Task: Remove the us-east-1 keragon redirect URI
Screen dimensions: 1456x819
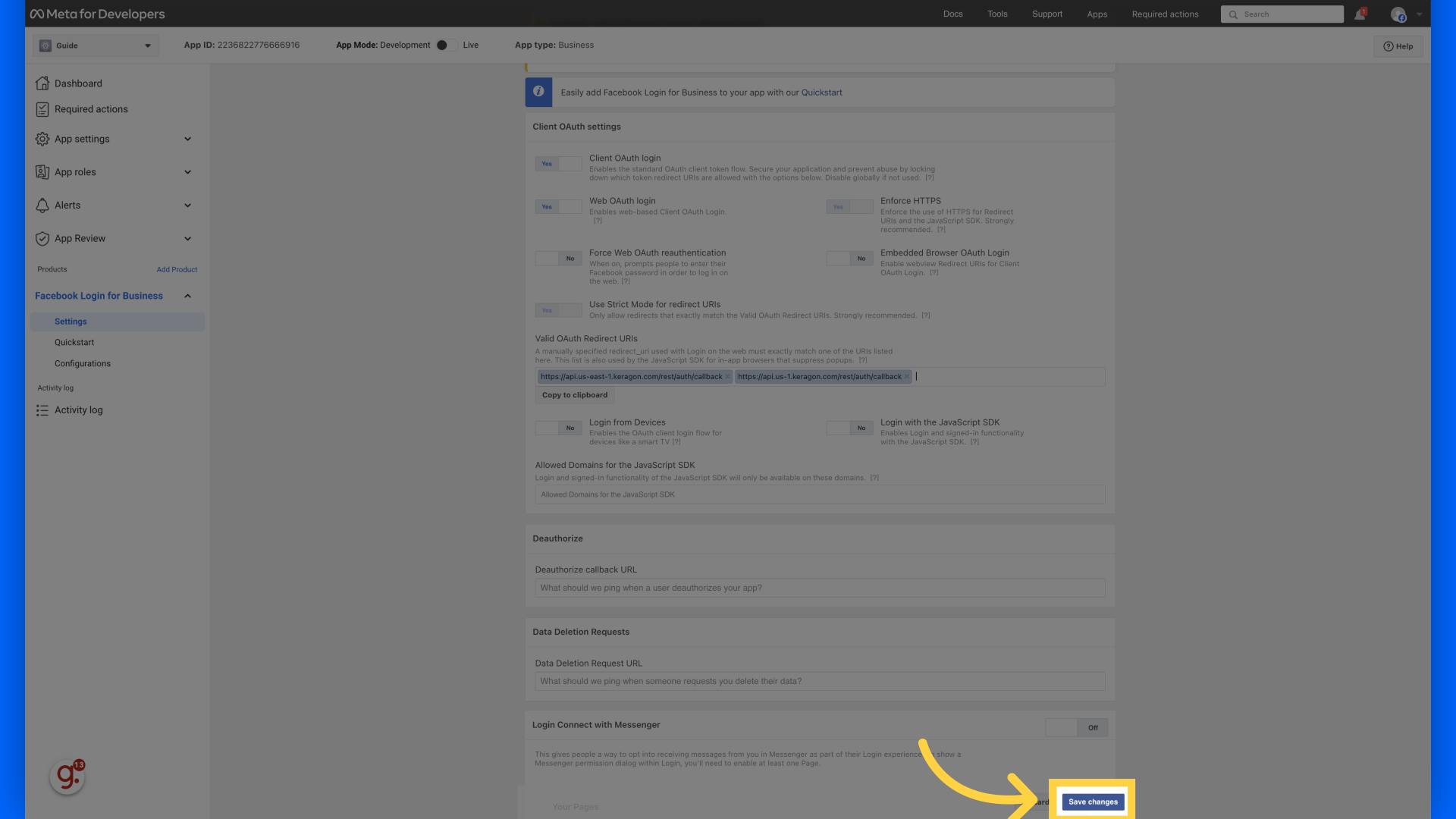Action: click(x=727, y=377)
